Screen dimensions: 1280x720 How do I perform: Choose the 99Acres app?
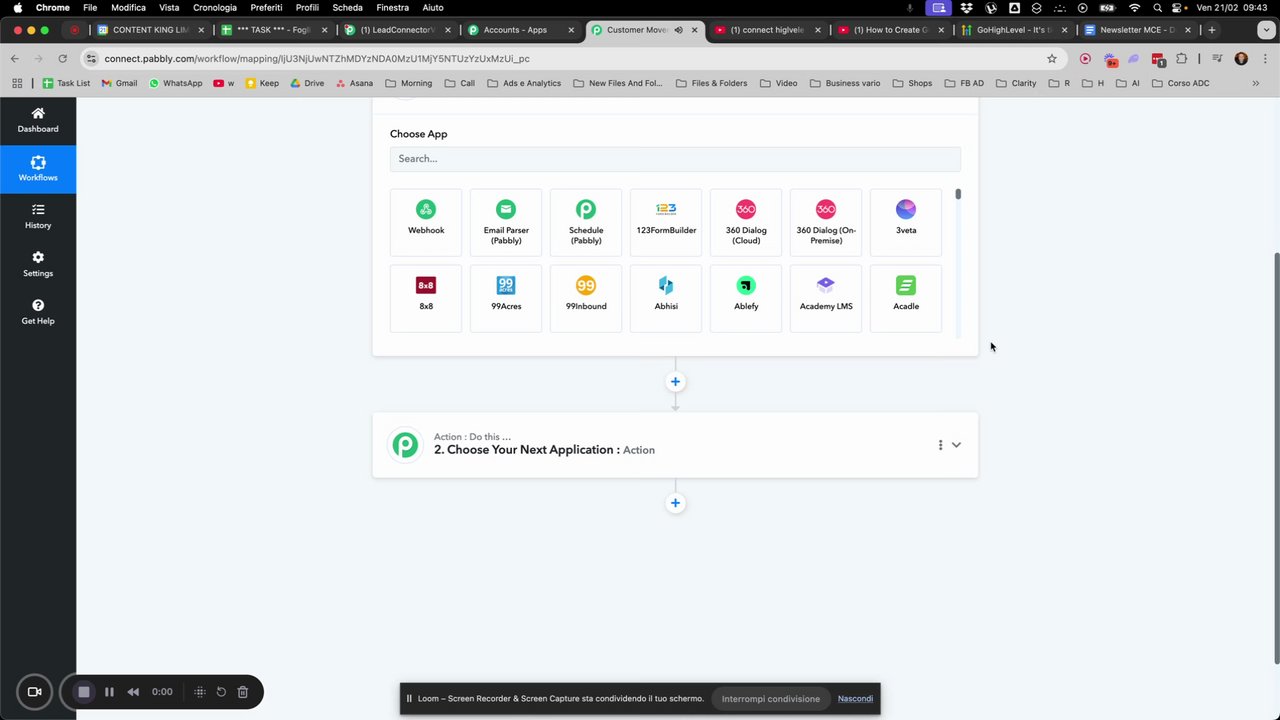(x=506, y=298)
